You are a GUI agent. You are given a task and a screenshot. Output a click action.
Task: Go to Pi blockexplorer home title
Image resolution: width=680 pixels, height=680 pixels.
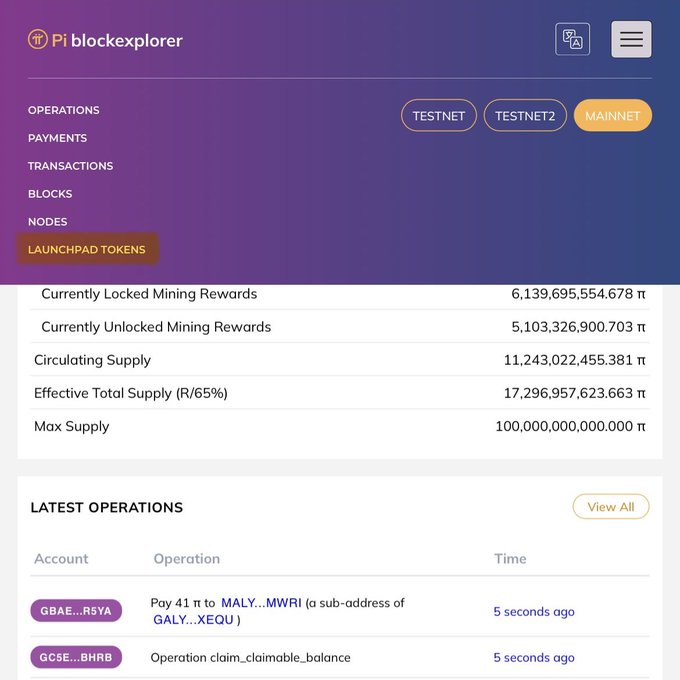click(117, 40)
